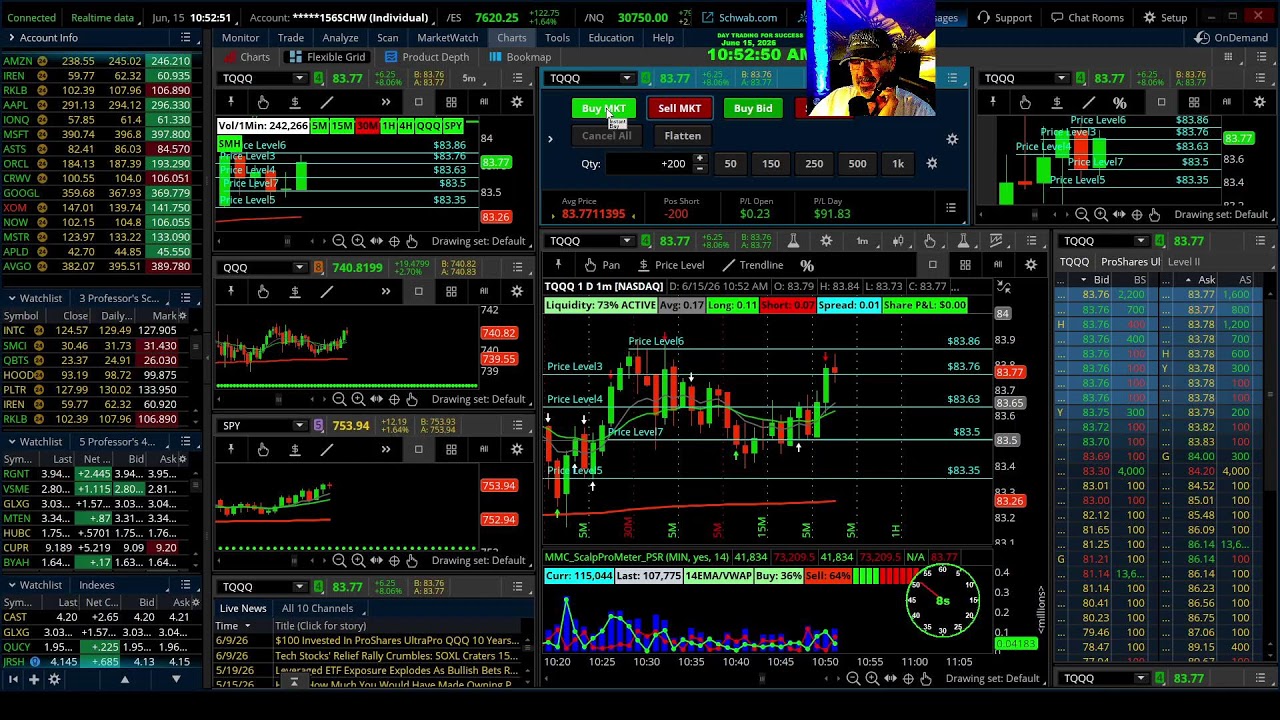Click crosshair icon below main TQQQ chart

coord(908,679)
